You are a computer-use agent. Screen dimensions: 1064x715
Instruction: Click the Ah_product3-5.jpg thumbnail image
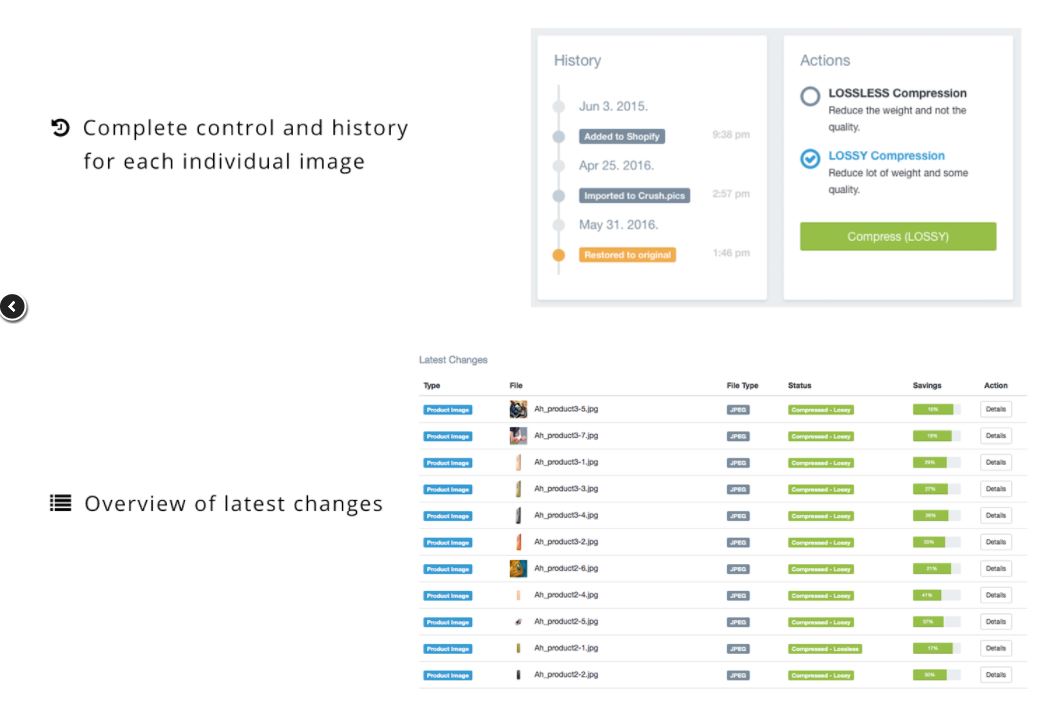518,409
